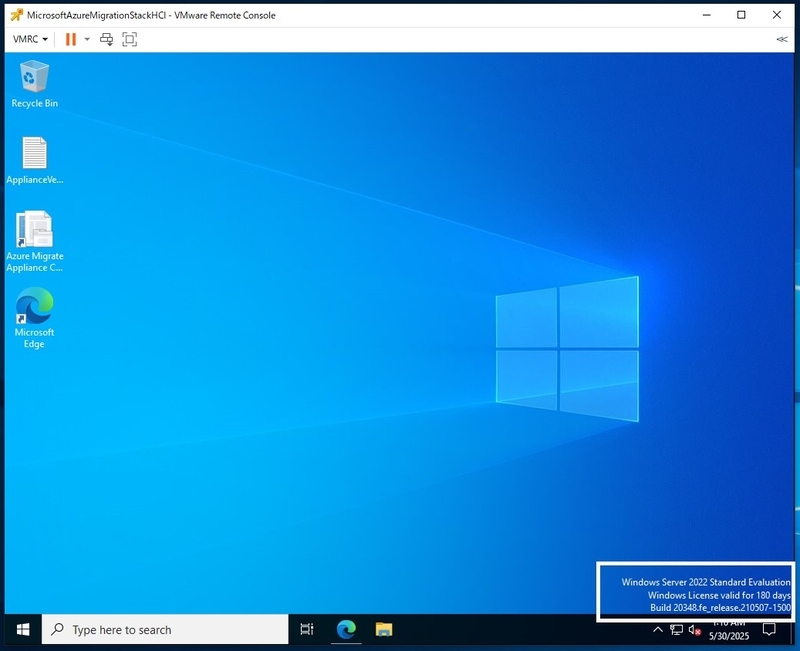Expand the power options arrow beside the pause button
The width and height of the screenshot is (800, 651).
[87, 39]
